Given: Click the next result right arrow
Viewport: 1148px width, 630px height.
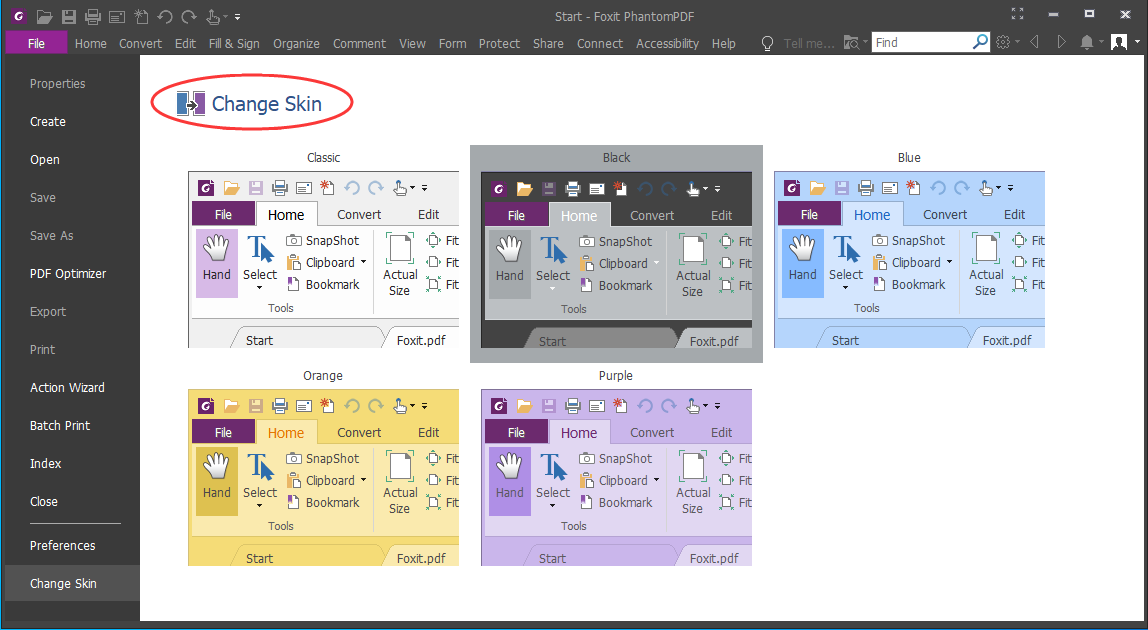Looking at the screenshot, I should point(1061,42).
